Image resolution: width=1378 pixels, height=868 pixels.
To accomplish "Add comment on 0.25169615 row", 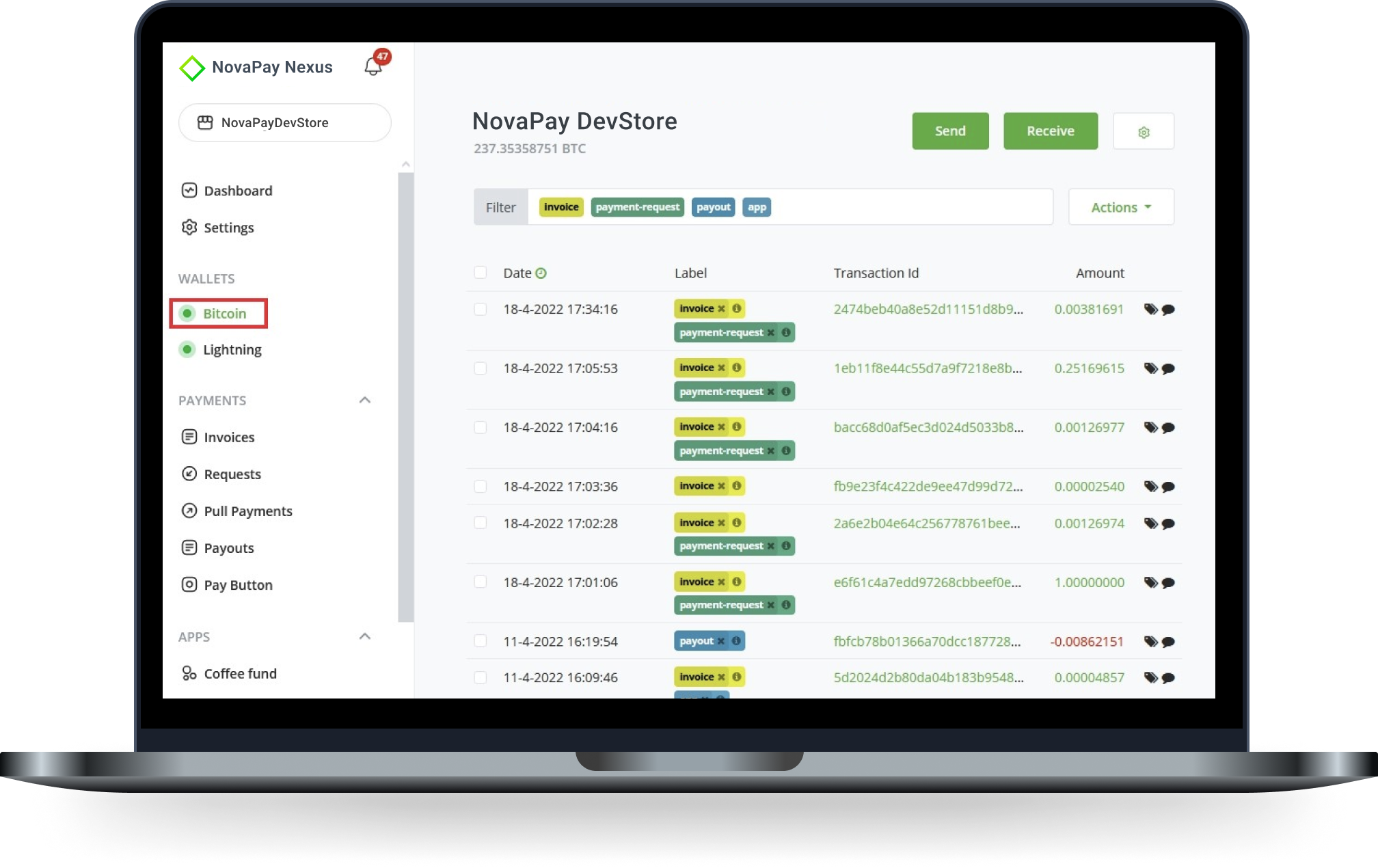I will click(1169, 369).
